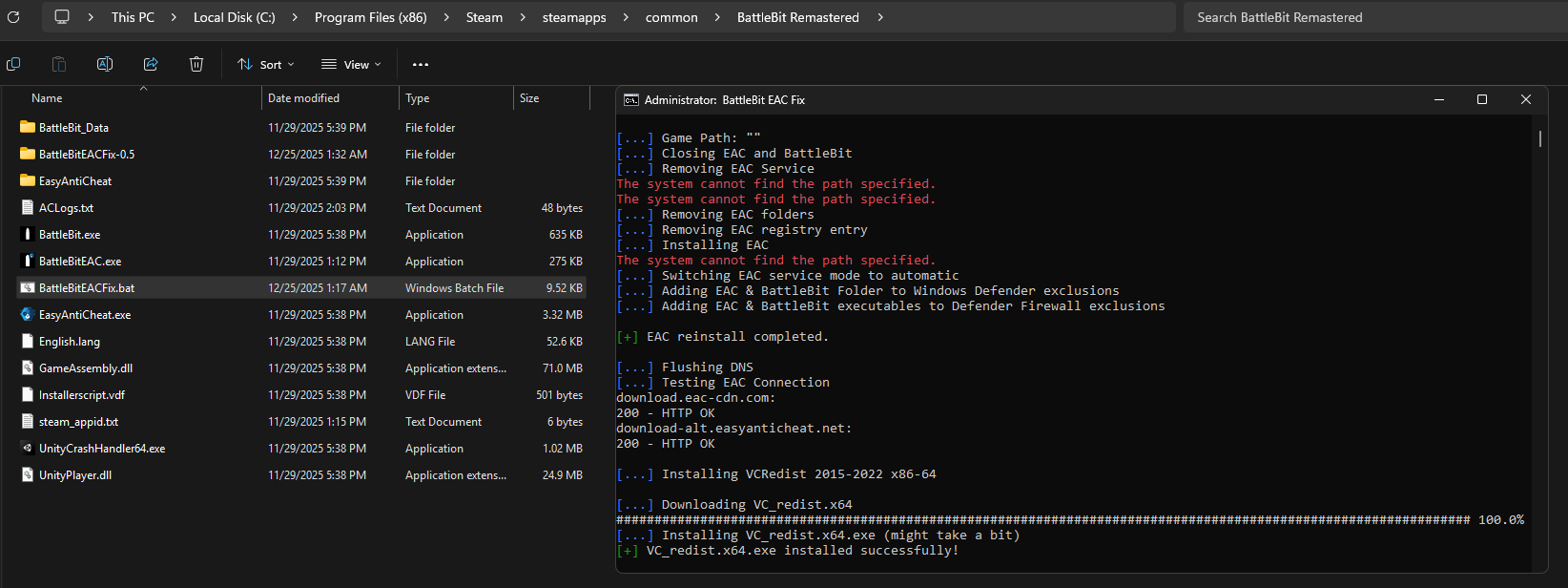Expand chevron after This PC breadcrumb
This screenshot has height=588, width=1568.
(174, 17)
